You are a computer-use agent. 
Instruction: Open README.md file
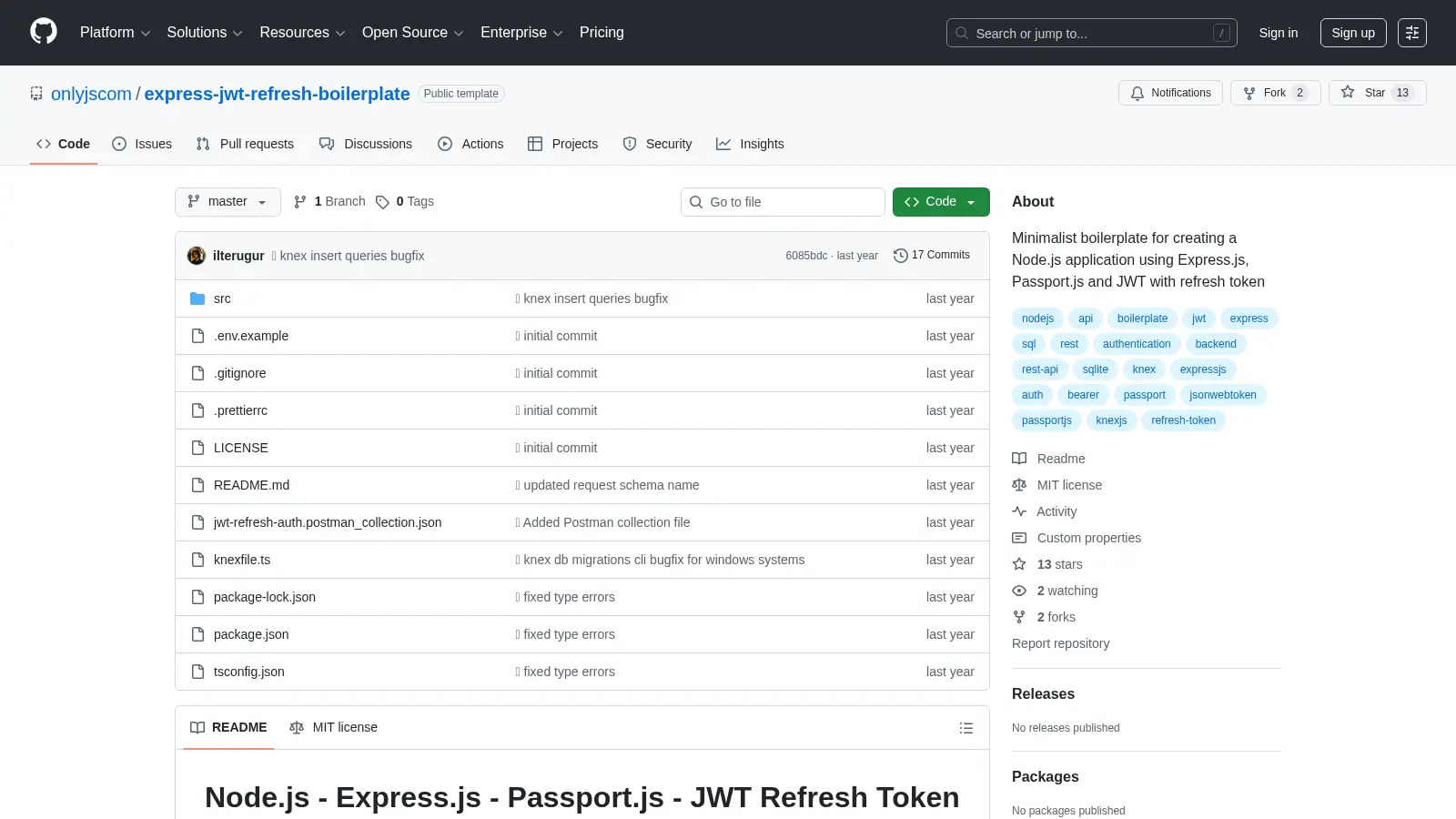(251, 485)
